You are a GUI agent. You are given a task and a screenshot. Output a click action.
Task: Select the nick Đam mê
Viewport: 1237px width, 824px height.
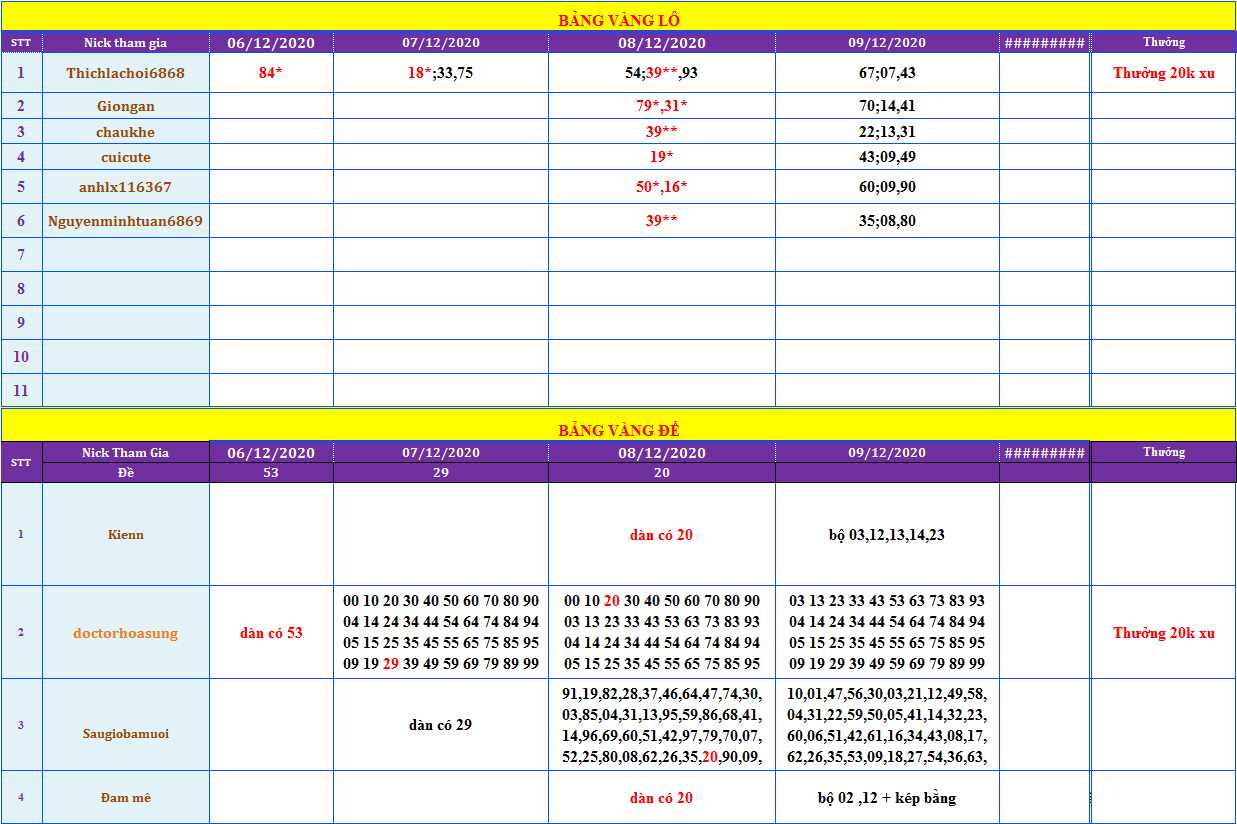(126, 798)
